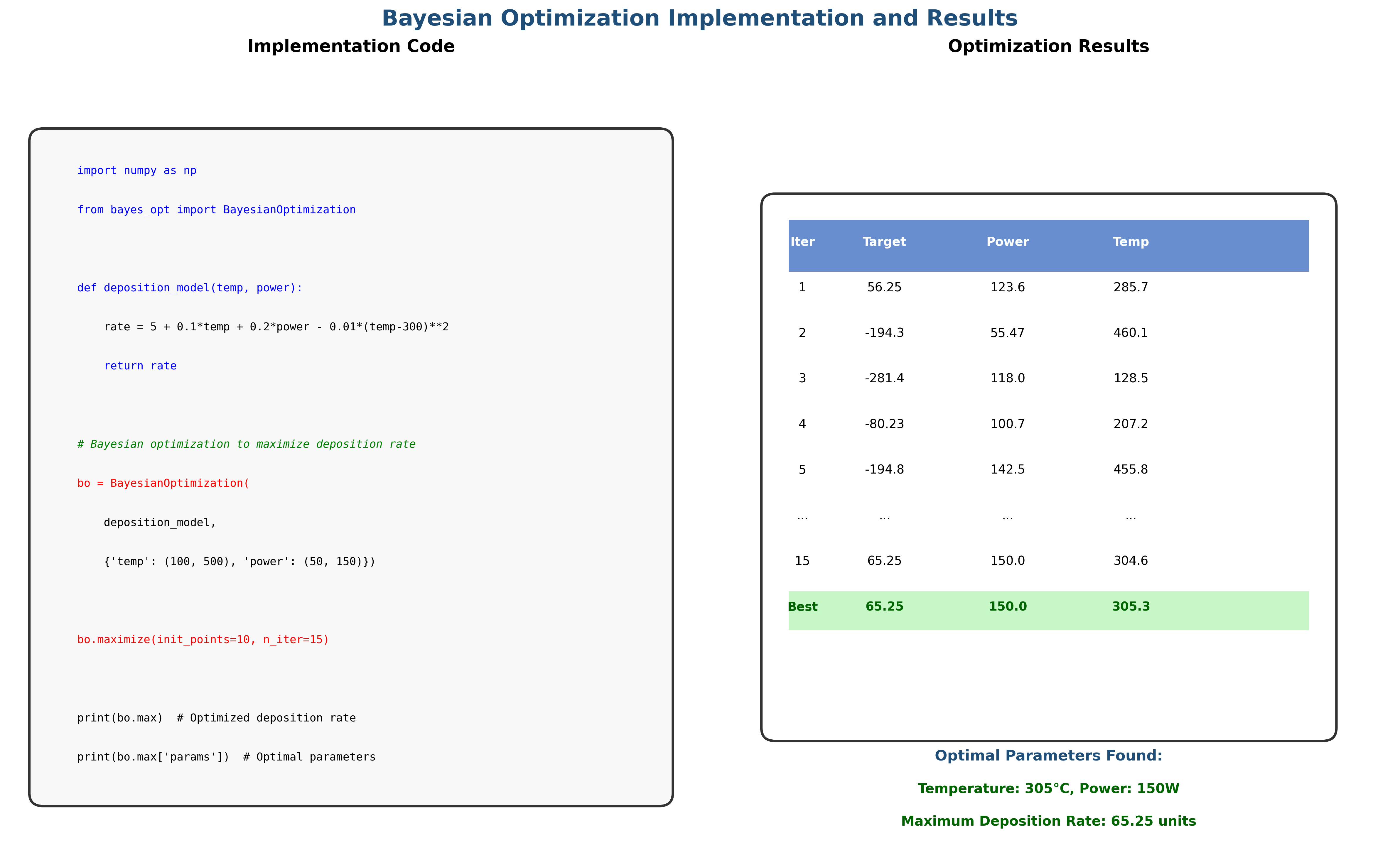Click the 'Implementation Code' heading
Viewport: 1400px width, 867px height.
(350, 46)
